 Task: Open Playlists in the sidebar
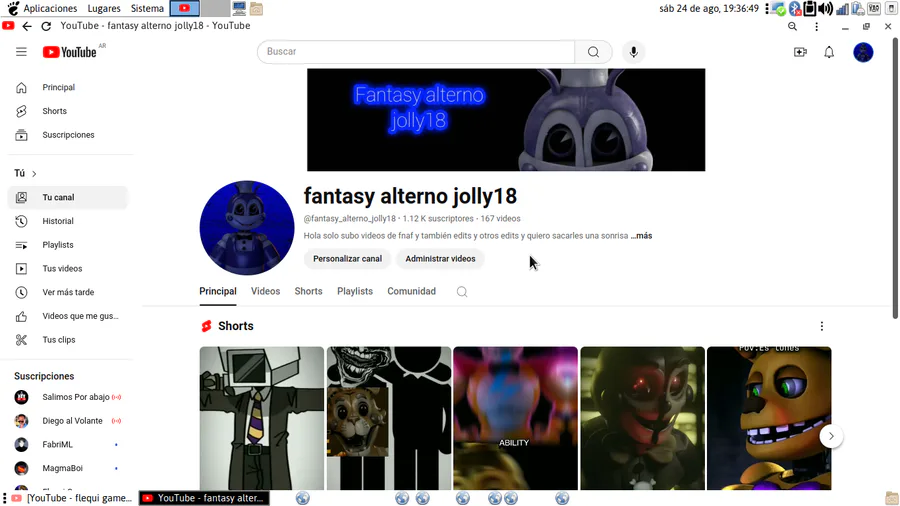[68, 245]
